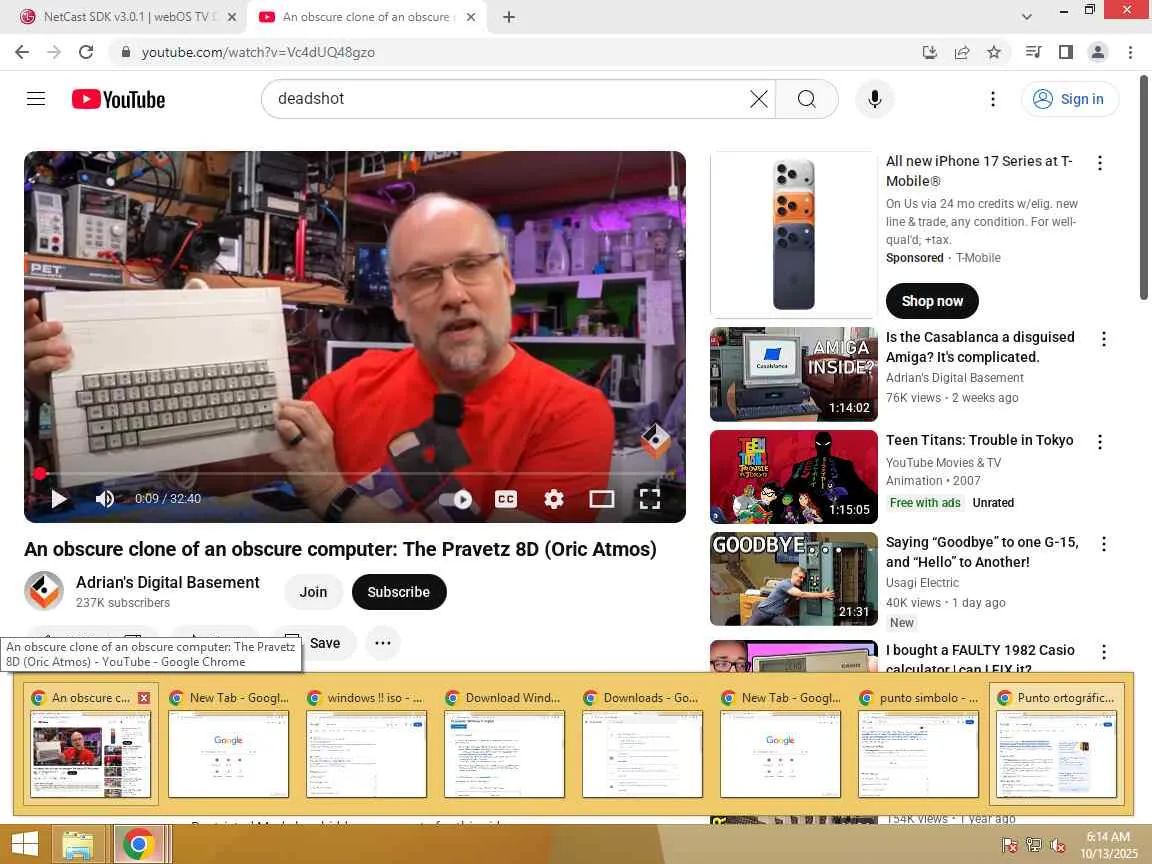Open the Chrome profile avatar

pos(1098,52)
